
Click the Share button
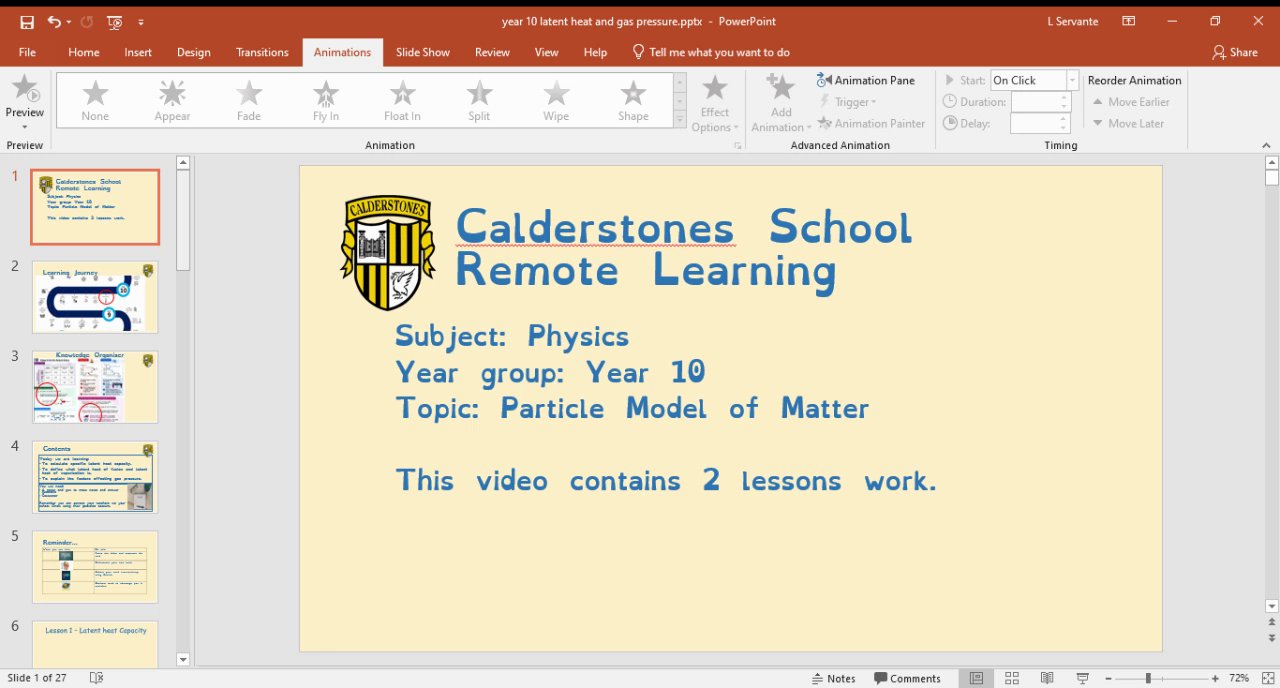point(1234,52)
